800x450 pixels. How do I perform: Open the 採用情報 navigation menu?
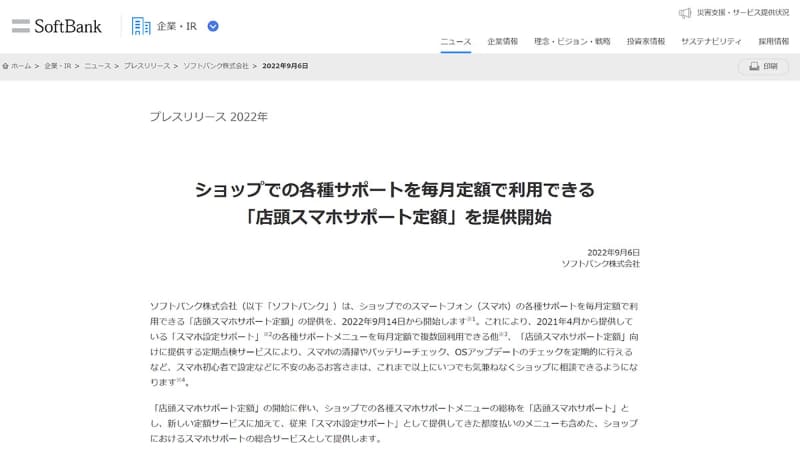[x=773, y=41]
